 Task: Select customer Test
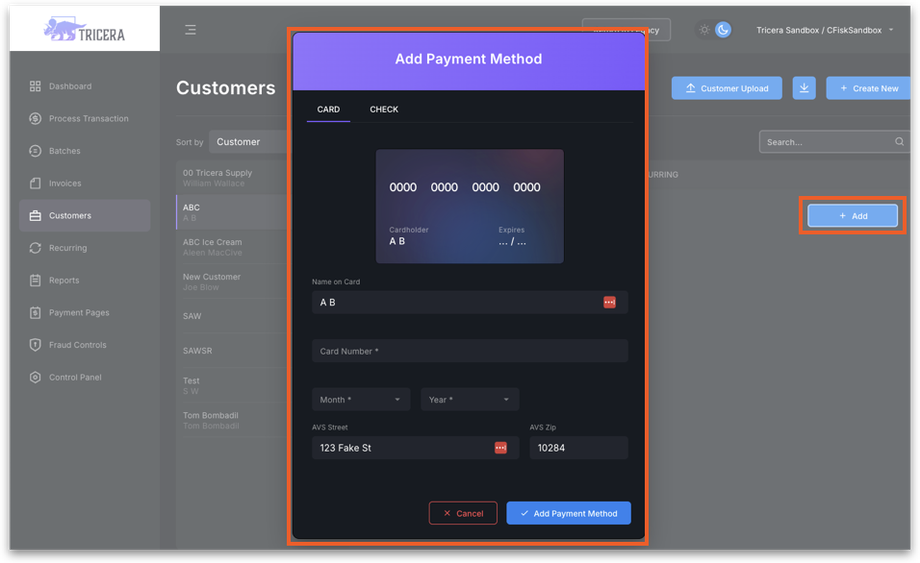pos(232,385)
